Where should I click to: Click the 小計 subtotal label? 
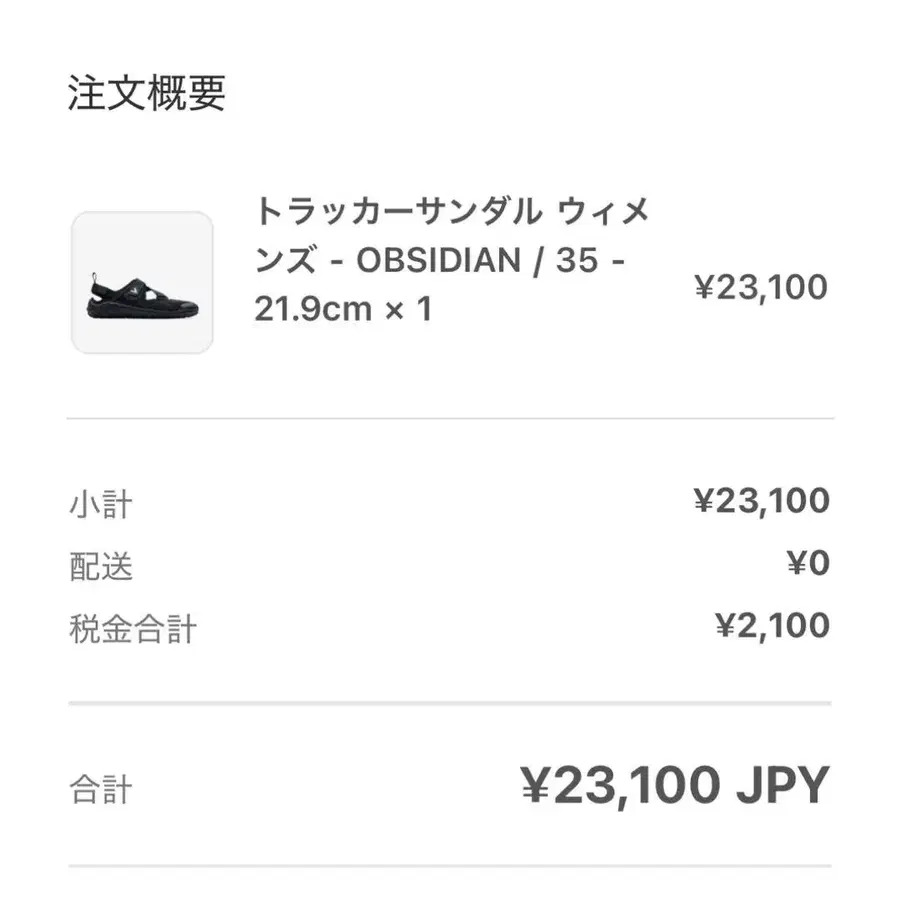pyautogui.click(x=101, y=505)
